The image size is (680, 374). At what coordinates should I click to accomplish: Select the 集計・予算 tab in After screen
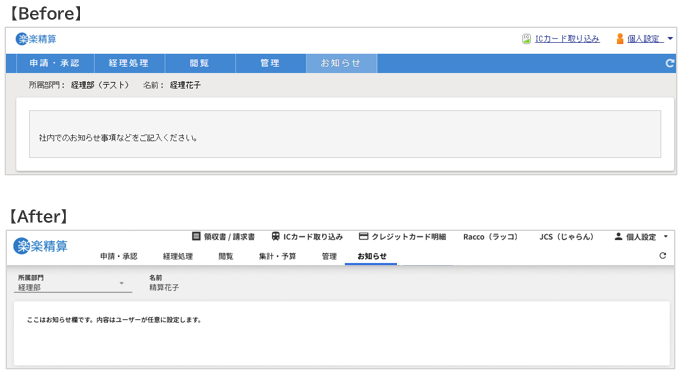(x=278, y=256)
